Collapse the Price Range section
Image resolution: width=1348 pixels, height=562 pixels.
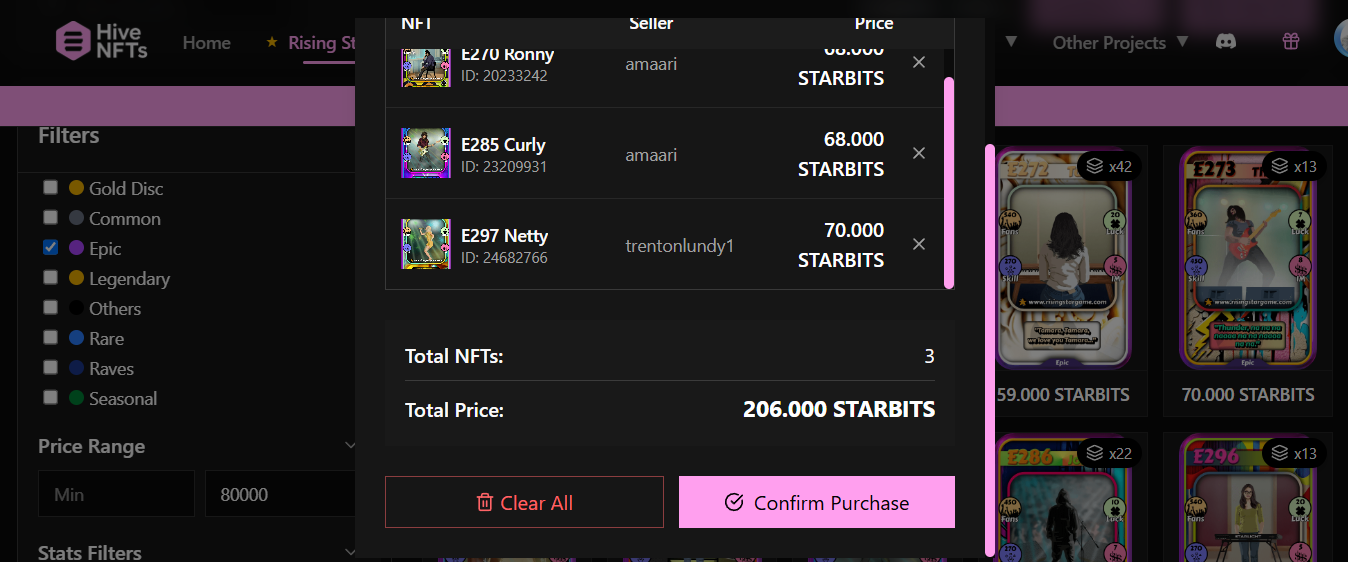[349, 446]
